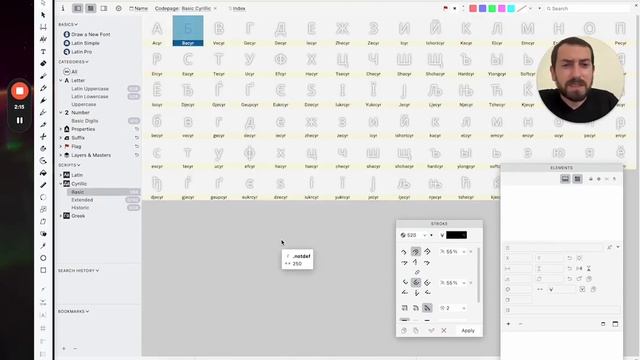The height and width of the screenshot is (360, 640).
Task: Collapse the Number category
Action: click(x=61, y=112)
